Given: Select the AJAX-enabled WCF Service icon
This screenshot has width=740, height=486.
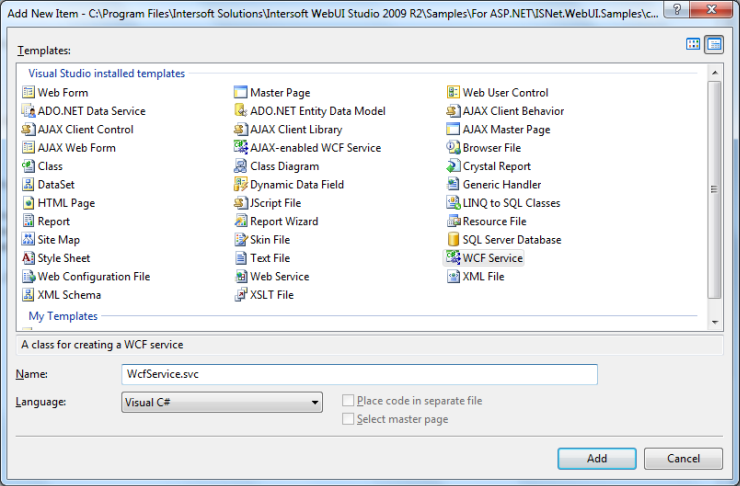Looking at the screenshot, I should tap(241, 148).
